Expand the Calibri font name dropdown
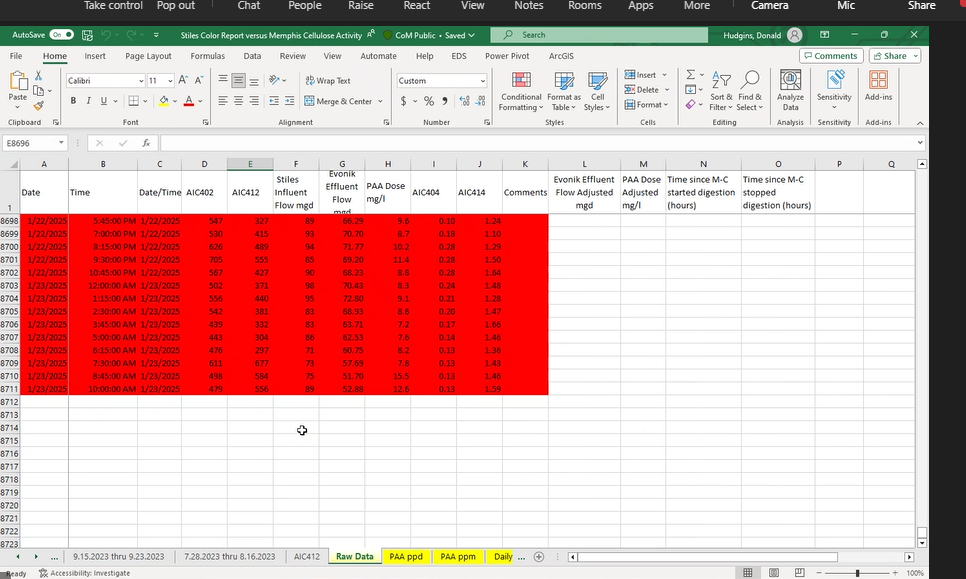 click(140, 81)
